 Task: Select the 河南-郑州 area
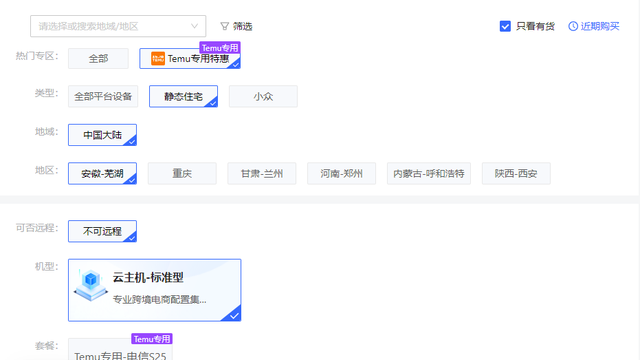(x=342, y=173)
